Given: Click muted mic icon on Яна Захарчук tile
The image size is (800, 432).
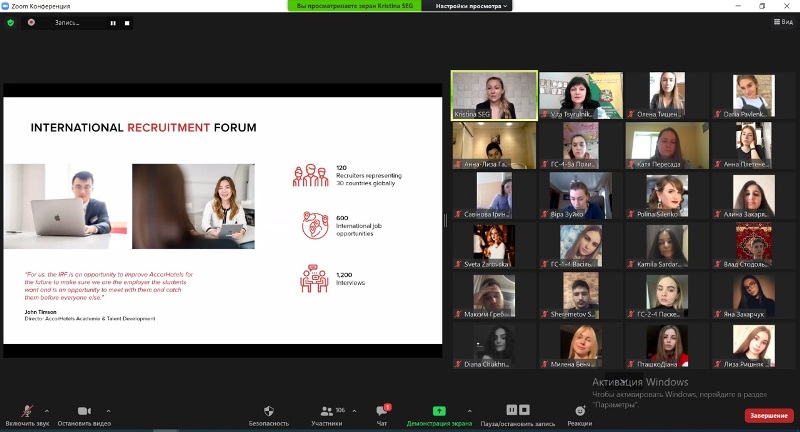Looking at the screenshot, I should click(x=717, y=314).
